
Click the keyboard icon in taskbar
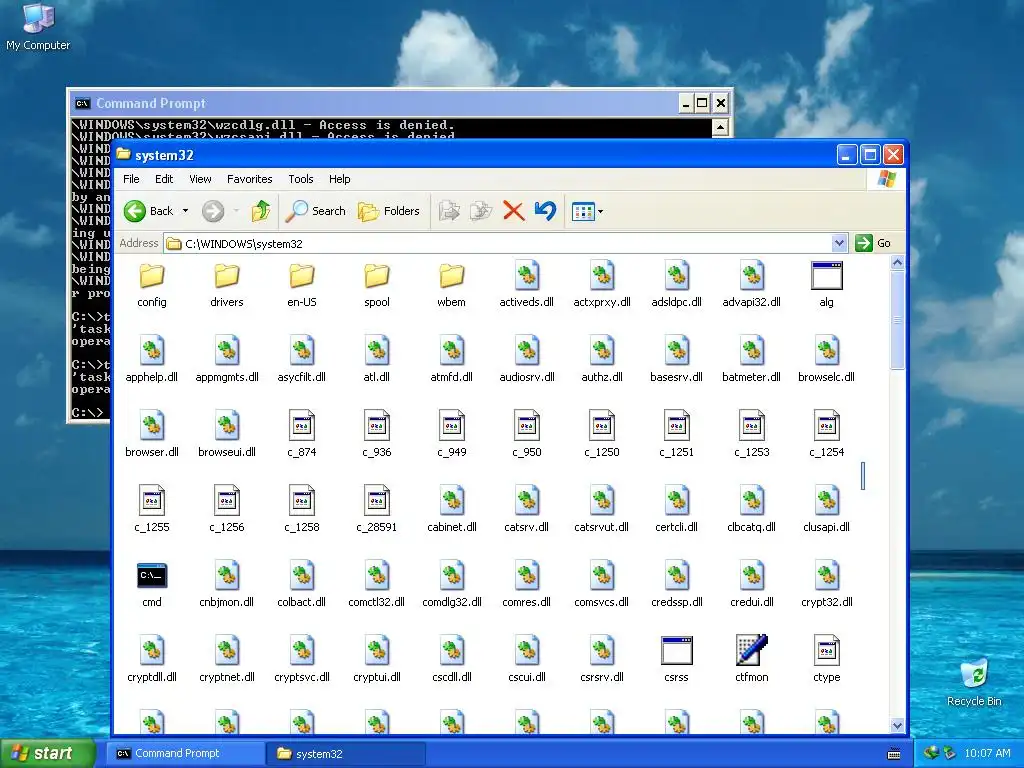tap(894, 754)
